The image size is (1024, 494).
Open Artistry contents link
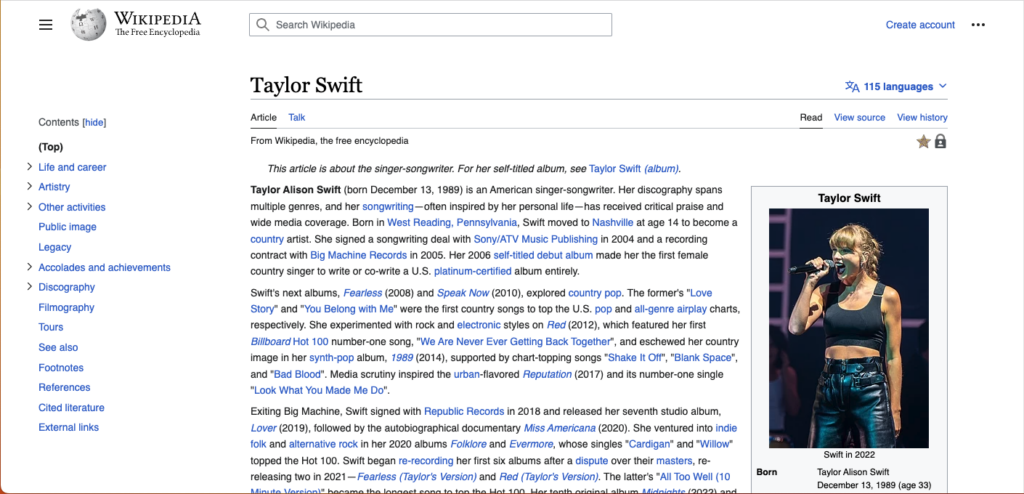54,186
